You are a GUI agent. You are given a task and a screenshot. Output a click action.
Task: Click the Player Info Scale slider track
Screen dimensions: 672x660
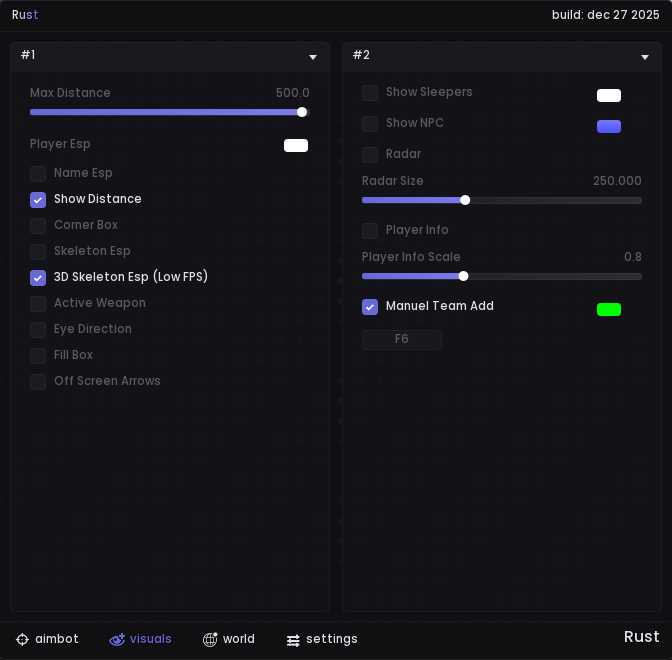coord(501,276)
